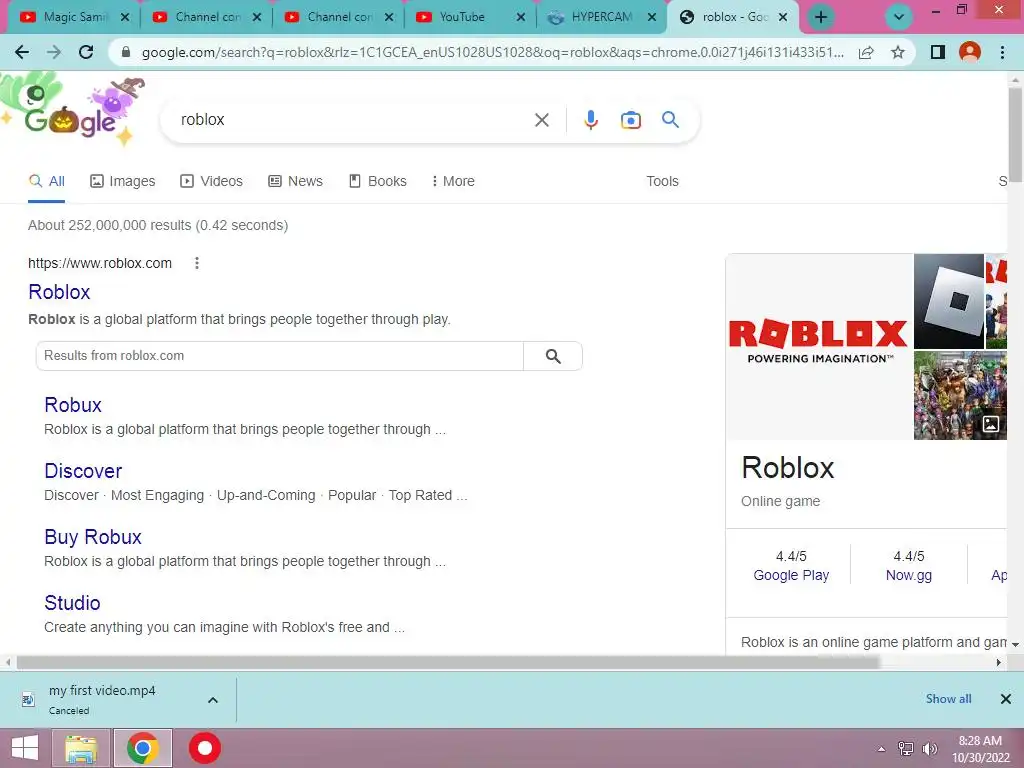Switch to the first Channel content tab
This screenshot has height=768, width=1024.
click(206, 18)
